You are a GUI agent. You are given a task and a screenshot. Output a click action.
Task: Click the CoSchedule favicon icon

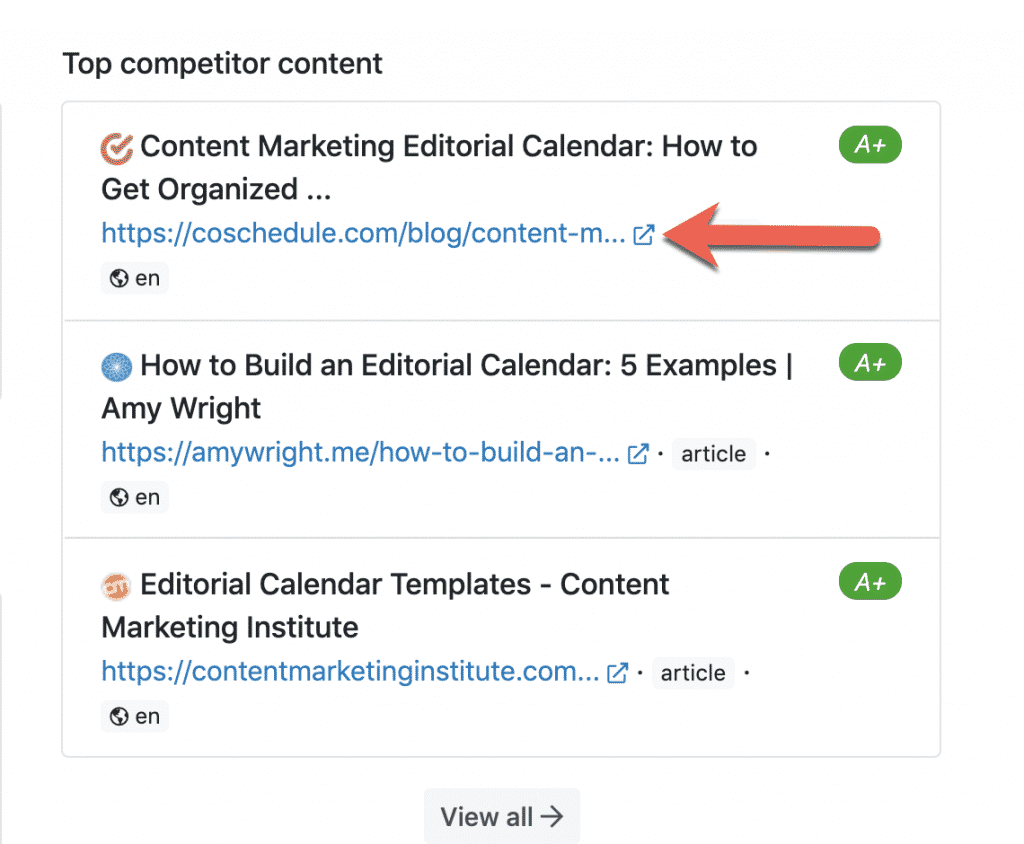coord(117,148)
